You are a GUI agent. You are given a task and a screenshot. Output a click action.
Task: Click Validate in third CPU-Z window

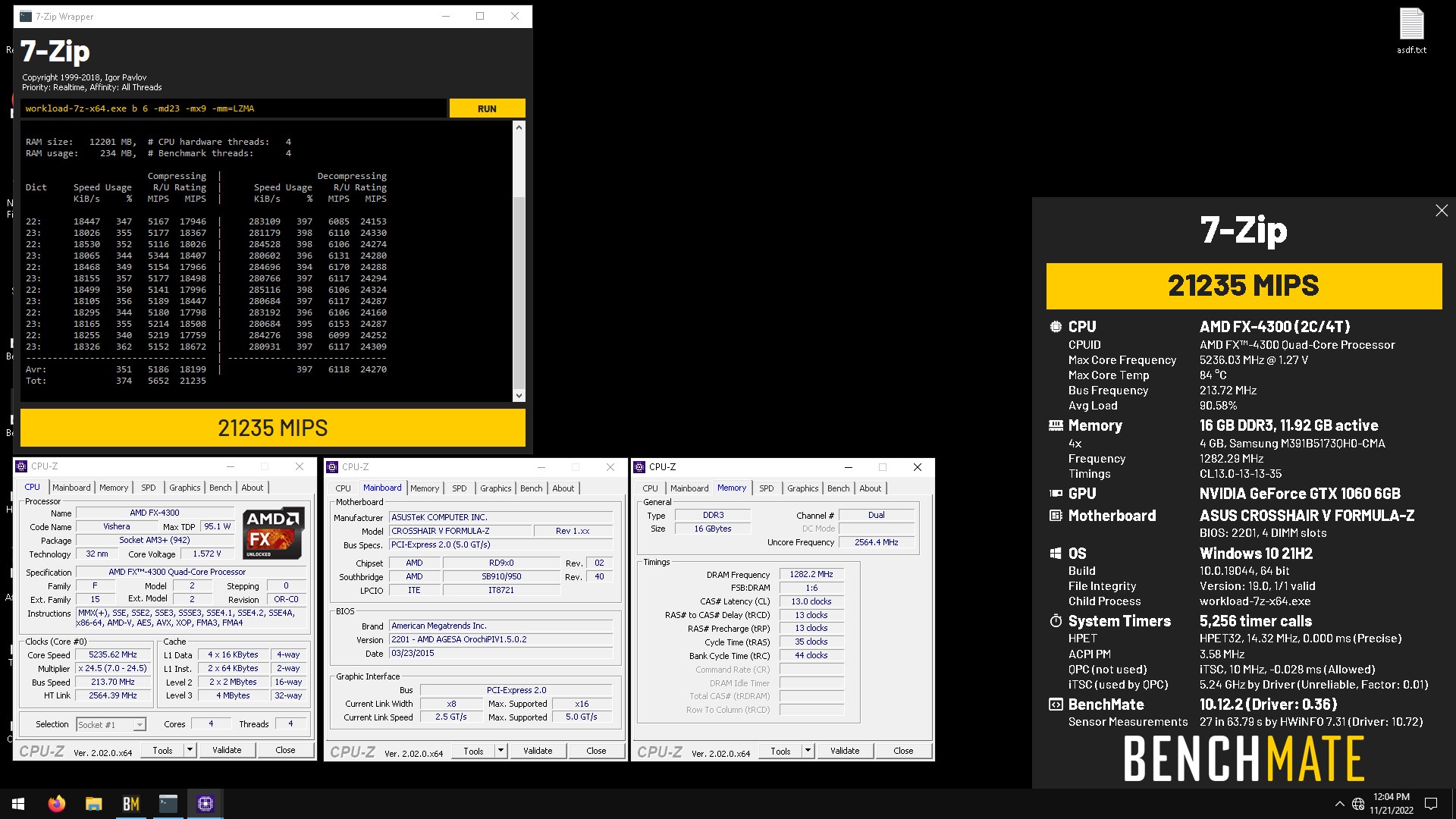(x=845, y=751)
